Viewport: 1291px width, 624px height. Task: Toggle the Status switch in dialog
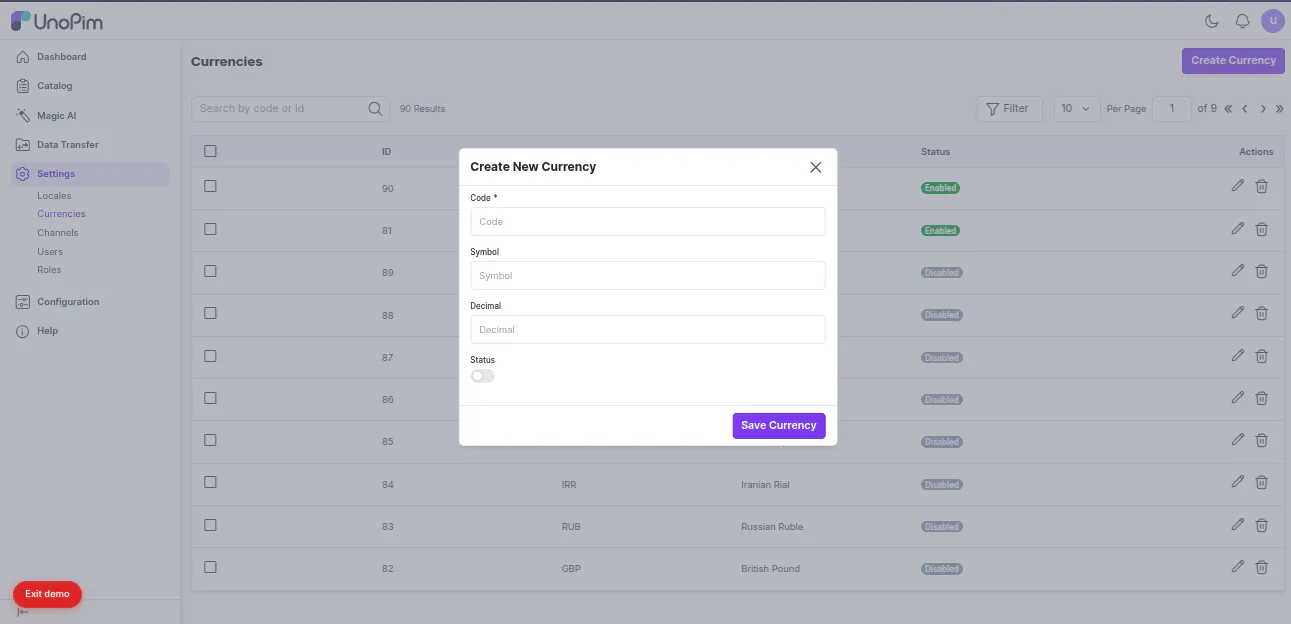pos(483,376)
